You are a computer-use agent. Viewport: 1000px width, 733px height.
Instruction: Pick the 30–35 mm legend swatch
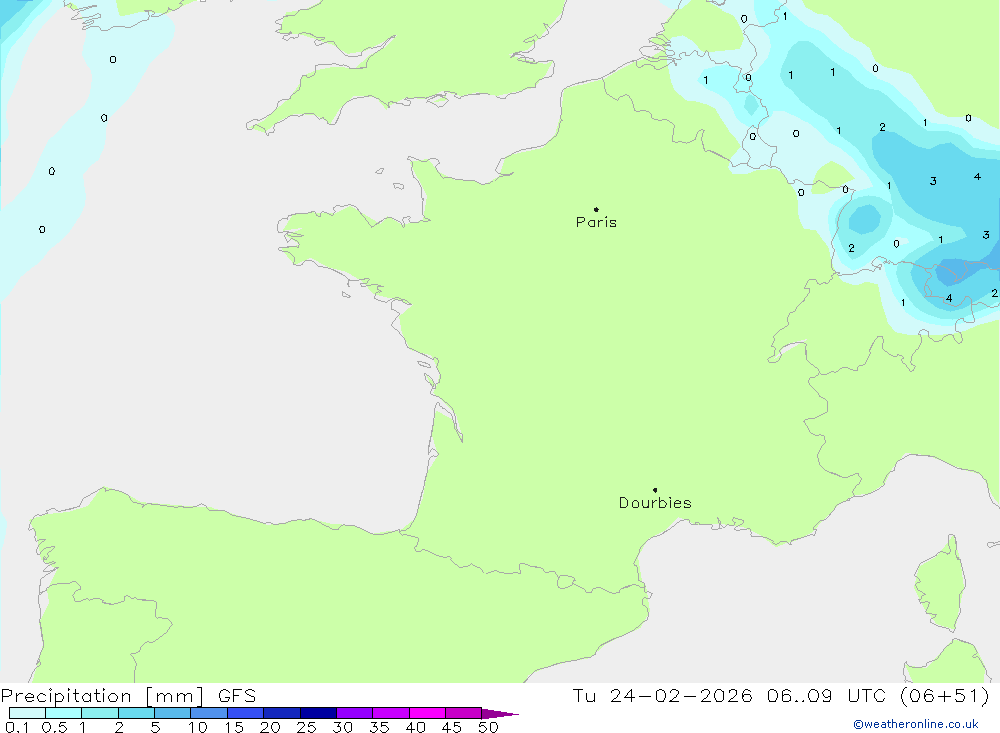355,713
